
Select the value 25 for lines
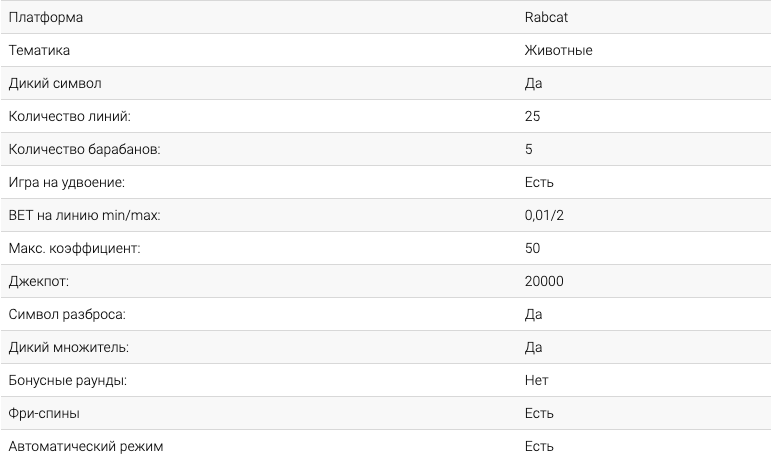532,116
